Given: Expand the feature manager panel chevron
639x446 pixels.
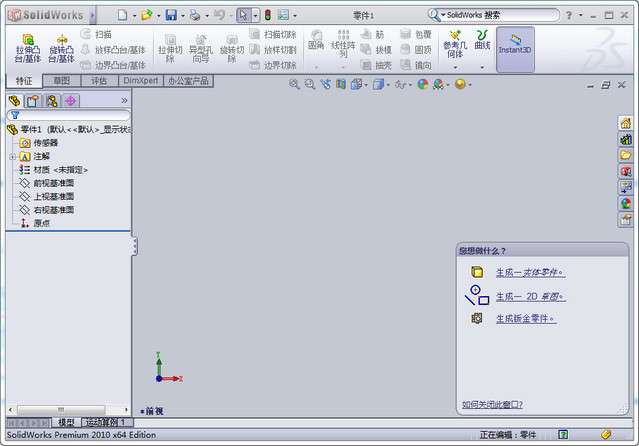Looking at the screenshot, I should [x=124, y=101].
